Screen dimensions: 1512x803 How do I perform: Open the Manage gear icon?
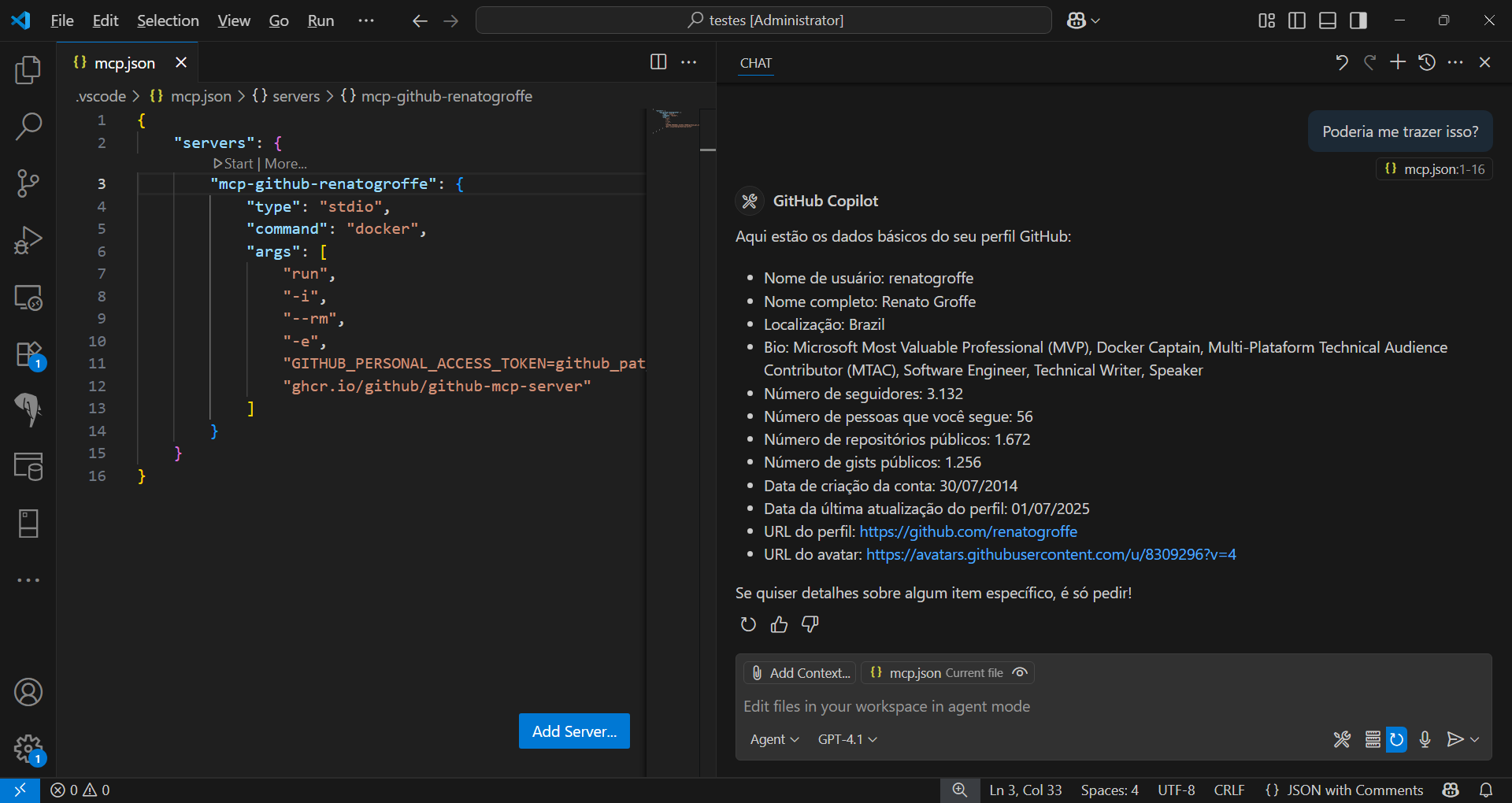coord(28,749)
